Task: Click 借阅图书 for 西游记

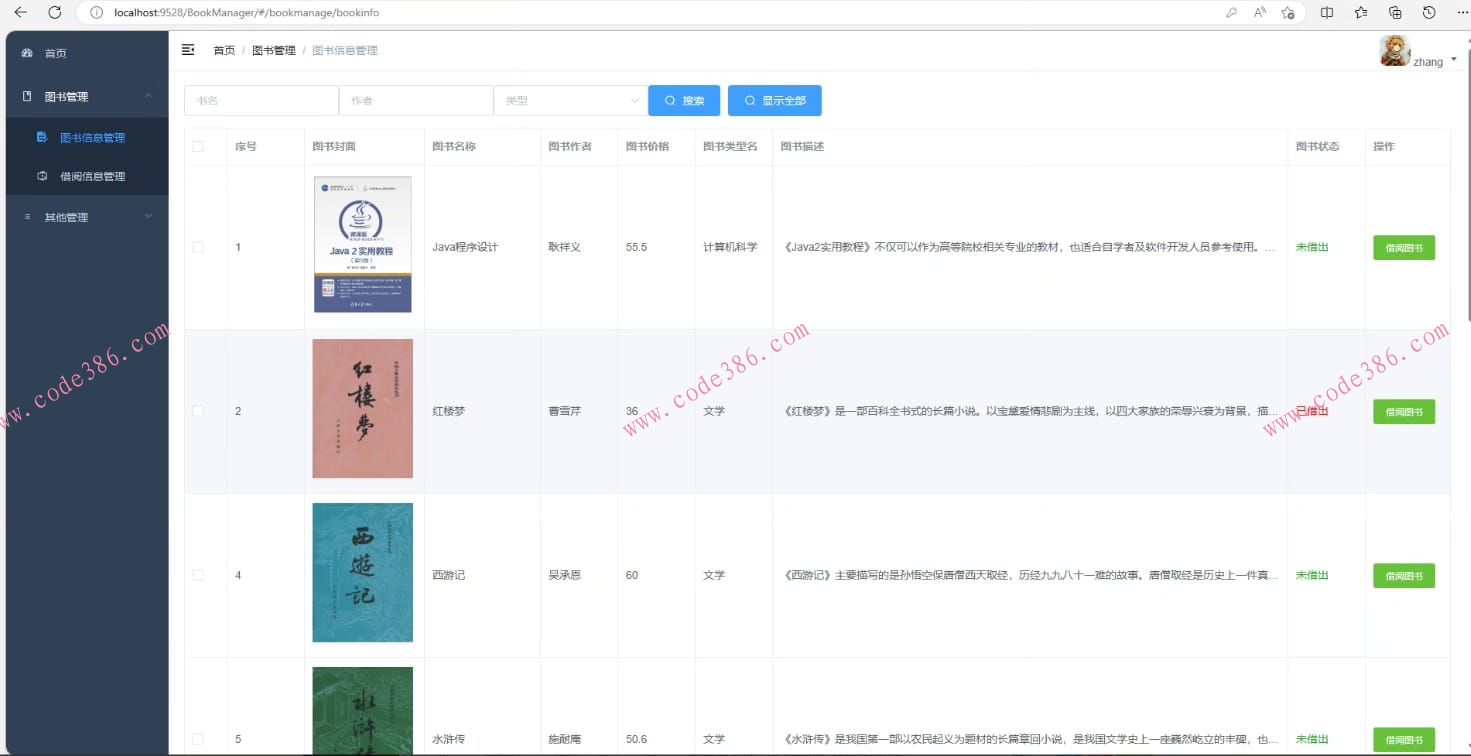Action: (x=1403, y=575)
